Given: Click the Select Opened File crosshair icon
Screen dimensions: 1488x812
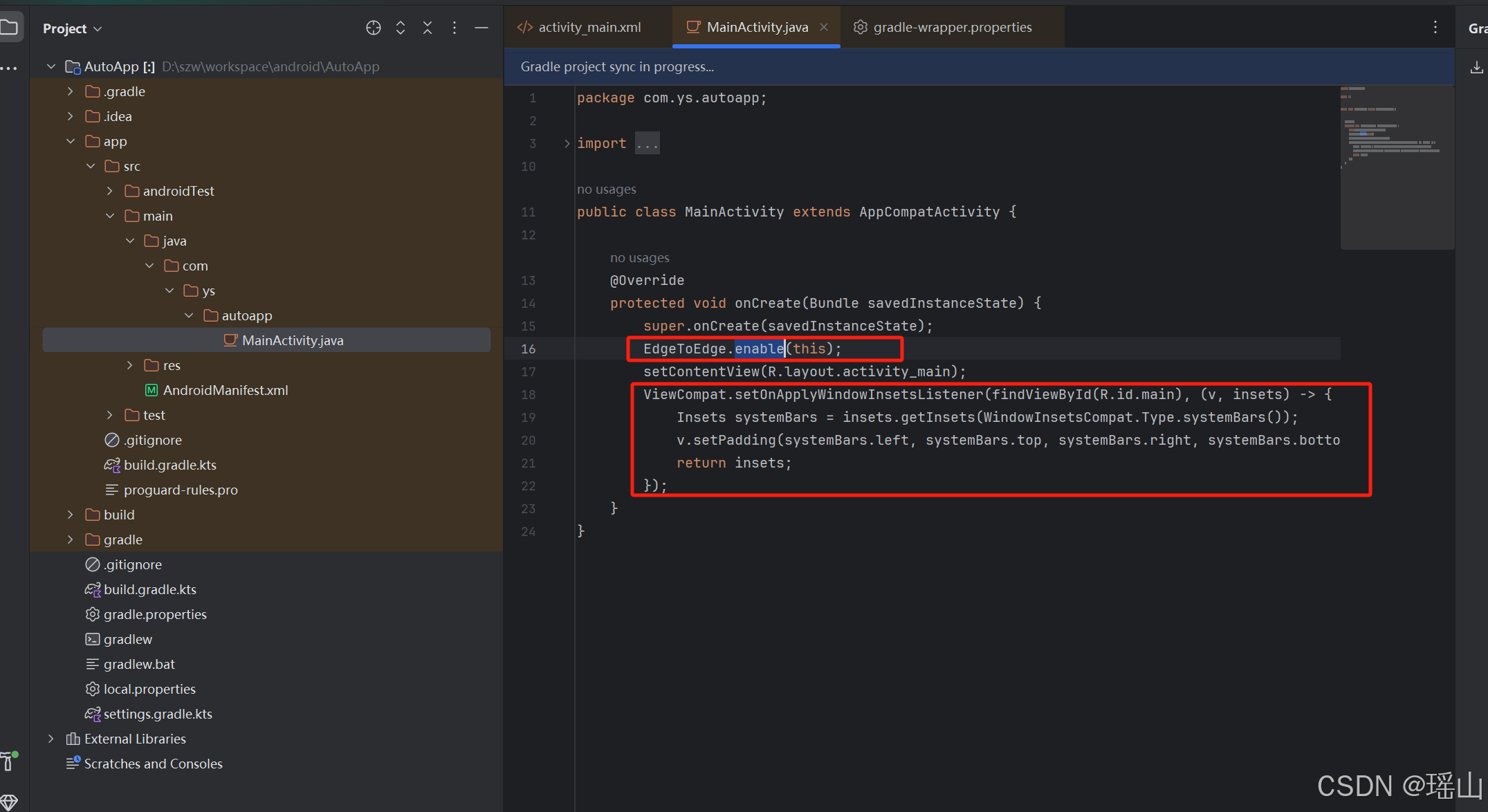Looking at the screenshot, I should 373,28.
